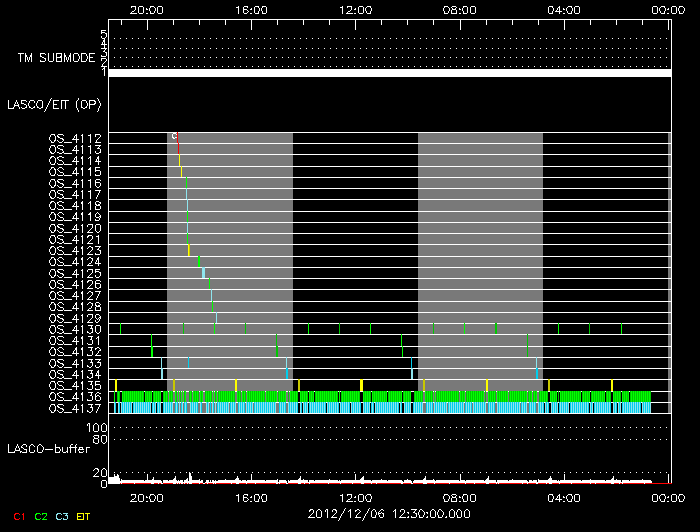This screenshot has width=700, height=532.
Task: Click the red C1 legend entry
Action: [x=17, y=516]
